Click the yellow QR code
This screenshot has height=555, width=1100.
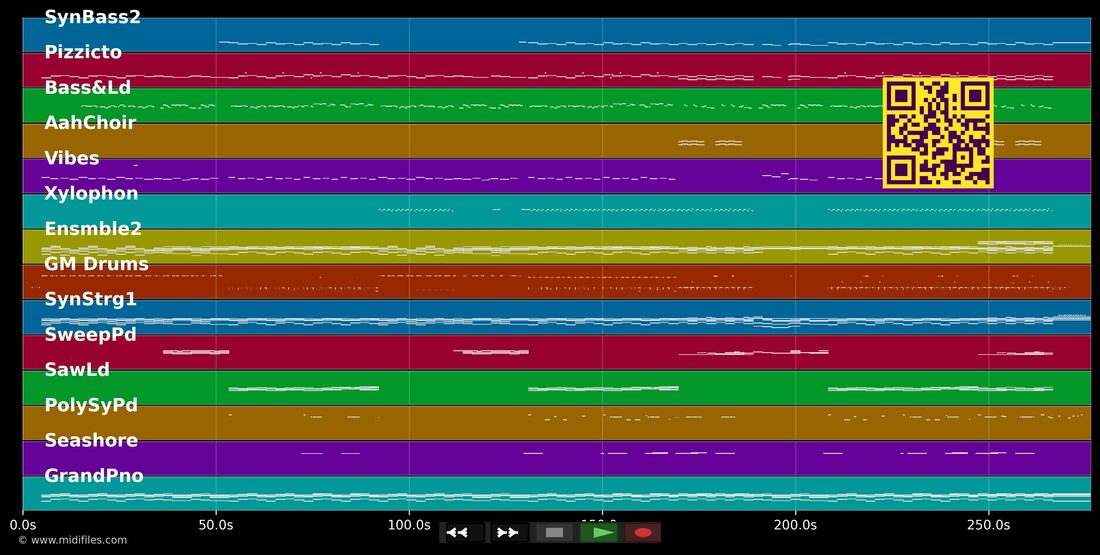pos(938,133)
